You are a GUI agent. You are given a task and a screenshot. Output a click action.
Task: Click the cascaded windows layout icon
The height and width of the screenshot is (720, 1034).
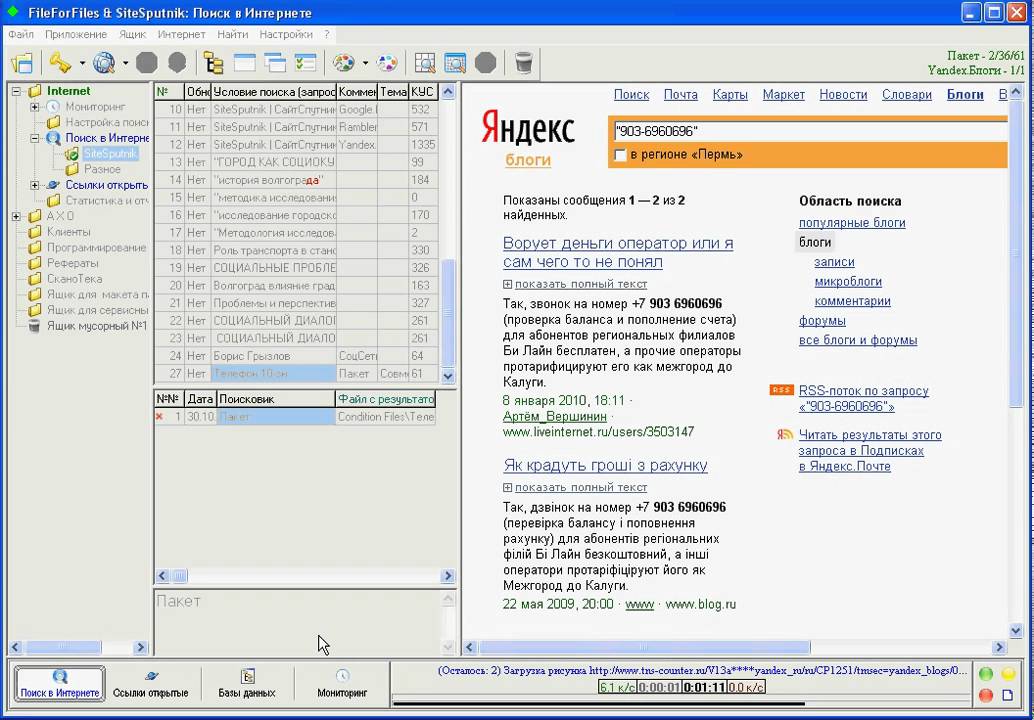tap(275, 63)
